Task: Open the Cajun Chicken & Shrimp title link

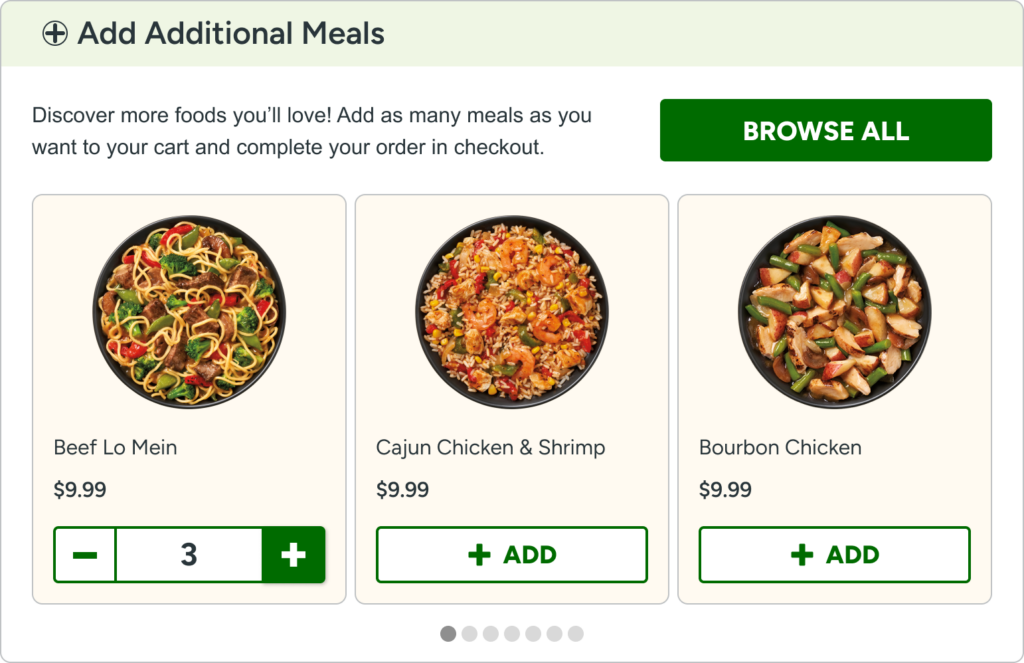Action: click(490, 447)
